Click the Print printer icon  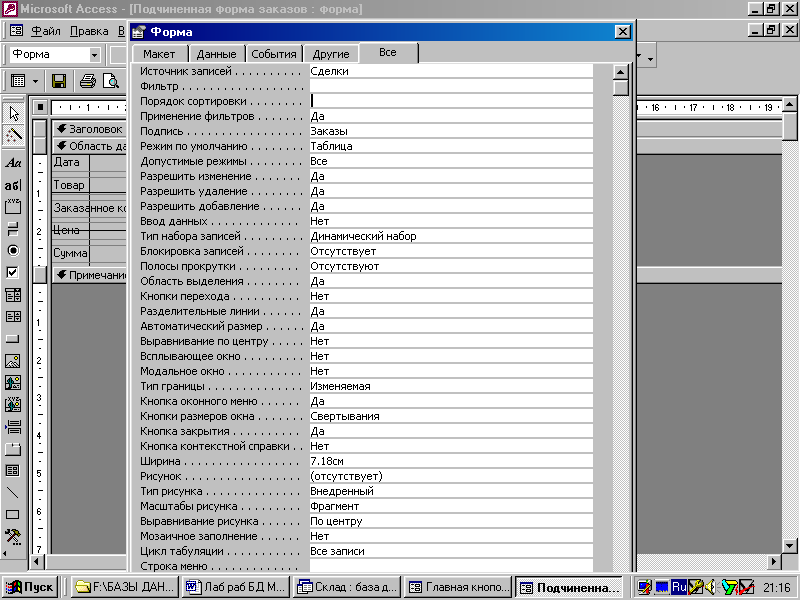(88, 81)
